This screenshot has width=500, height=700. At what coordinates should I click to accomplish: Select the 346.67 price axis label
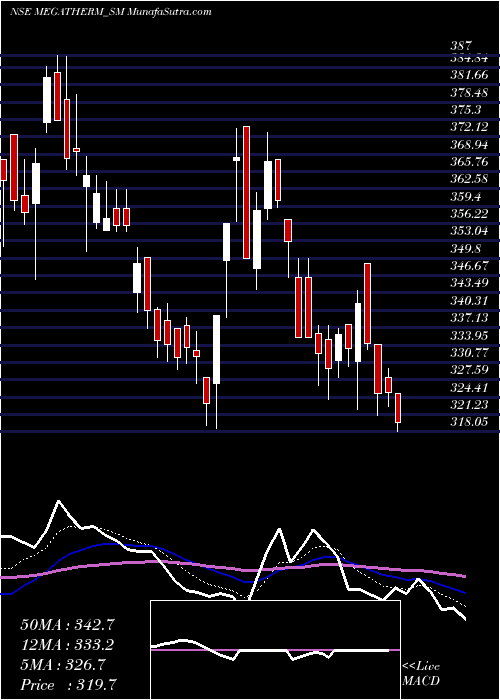(x=469, y=266)
